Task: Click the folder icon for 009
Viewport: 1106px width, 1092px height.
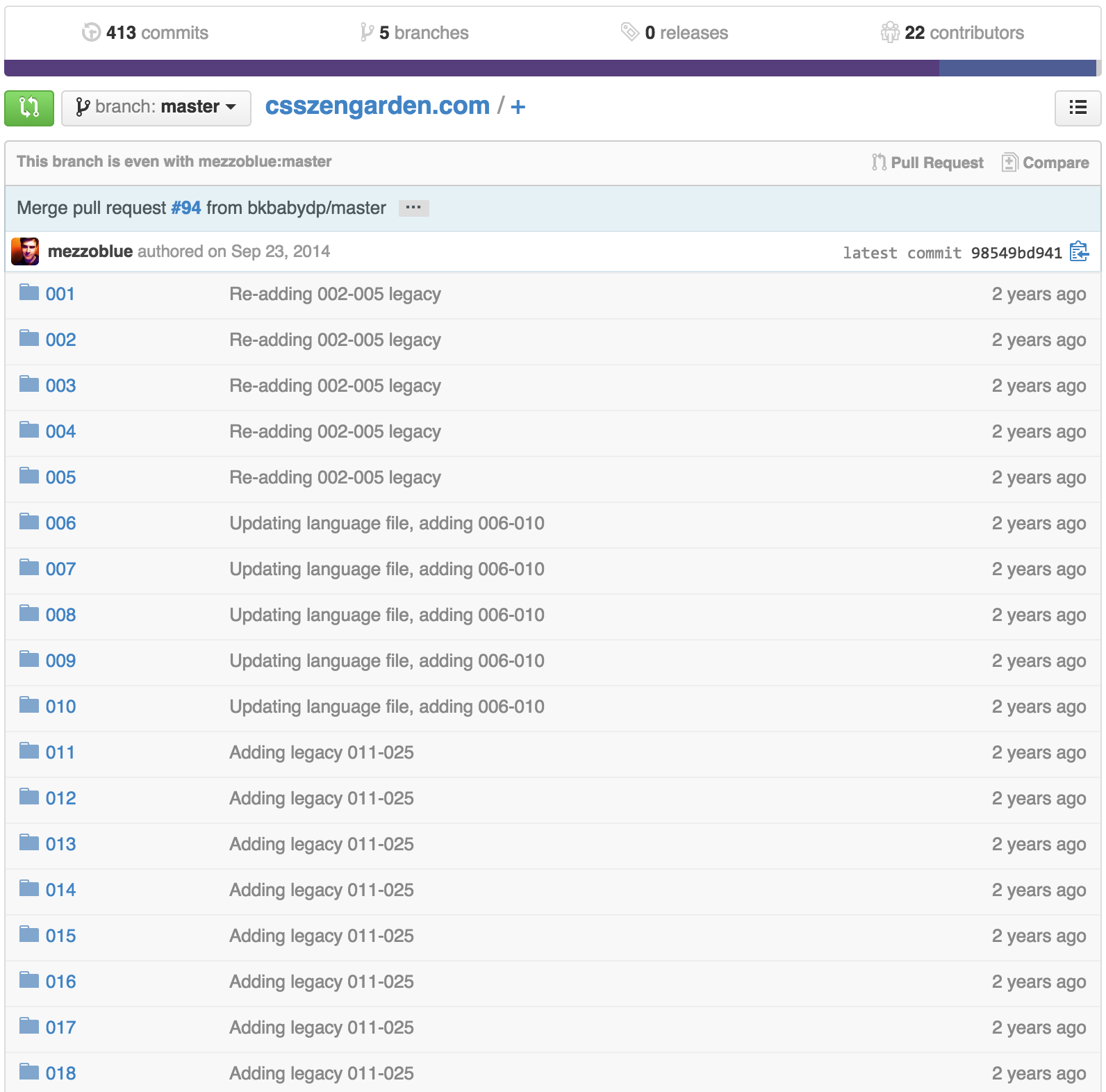Action: pos(29,659)
